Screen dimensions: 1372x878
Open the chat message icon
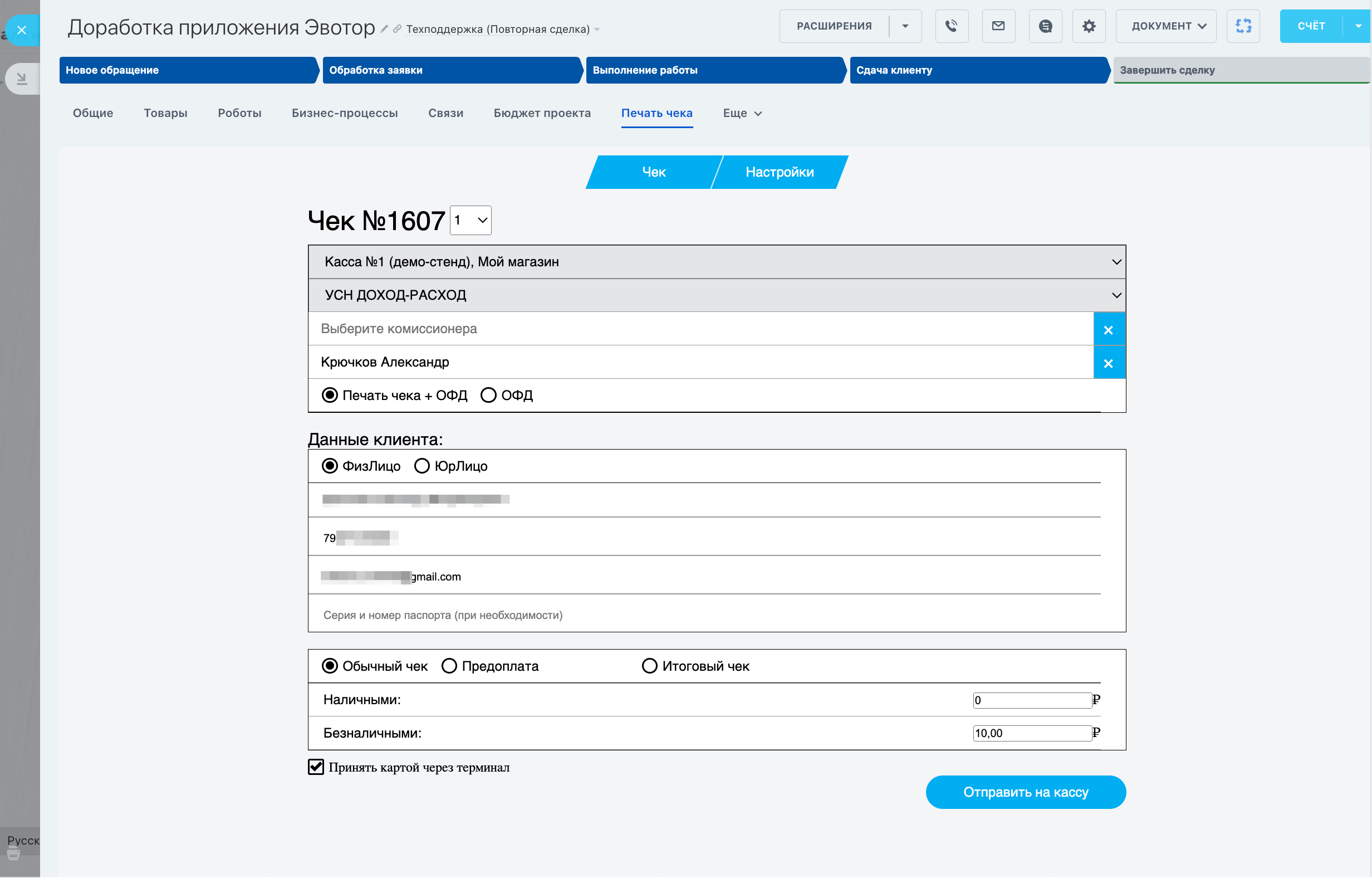coord(1045,26)
